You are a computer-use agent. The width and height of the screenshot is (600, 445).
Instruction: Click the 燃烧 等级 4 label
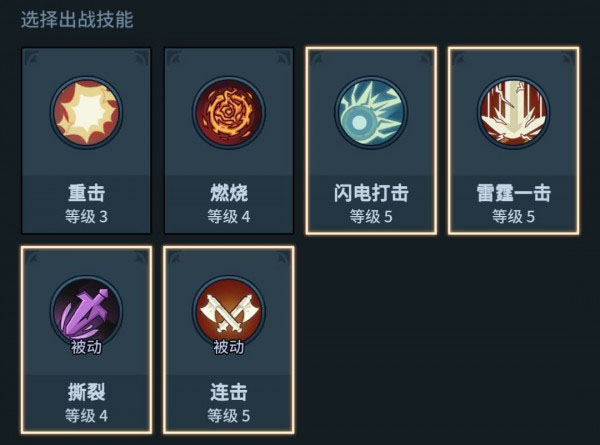(228, 217)
